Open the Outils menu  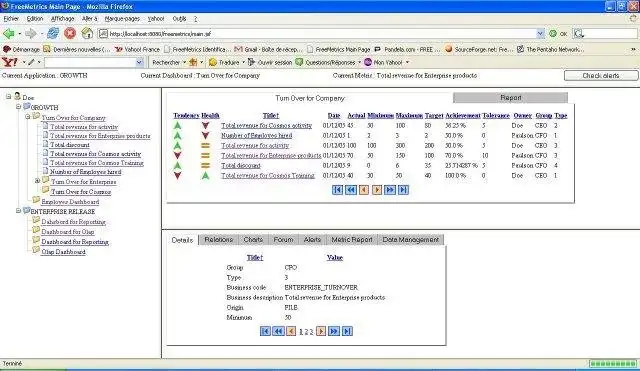tap(180, 19)
